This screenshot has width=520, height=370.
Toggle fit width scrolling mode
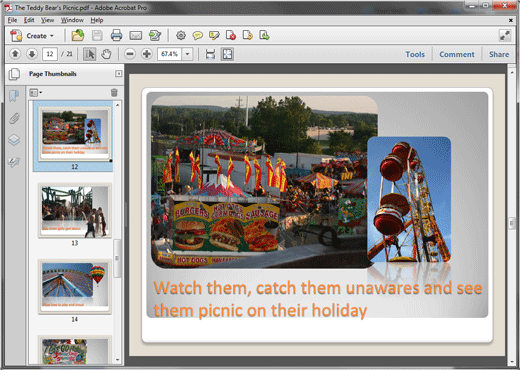[210, 54]
